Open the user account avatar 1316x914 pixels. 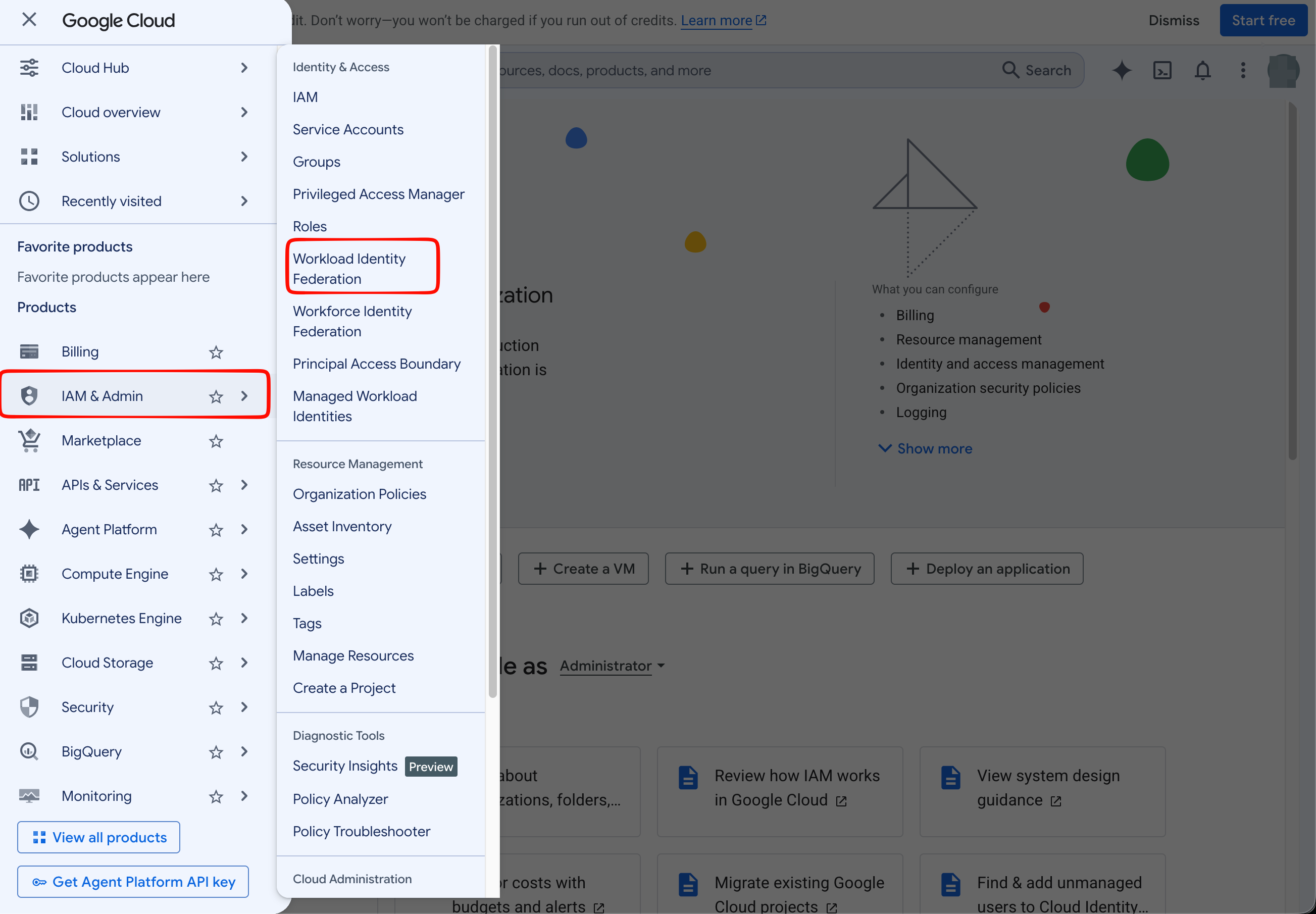[1283, 70]
